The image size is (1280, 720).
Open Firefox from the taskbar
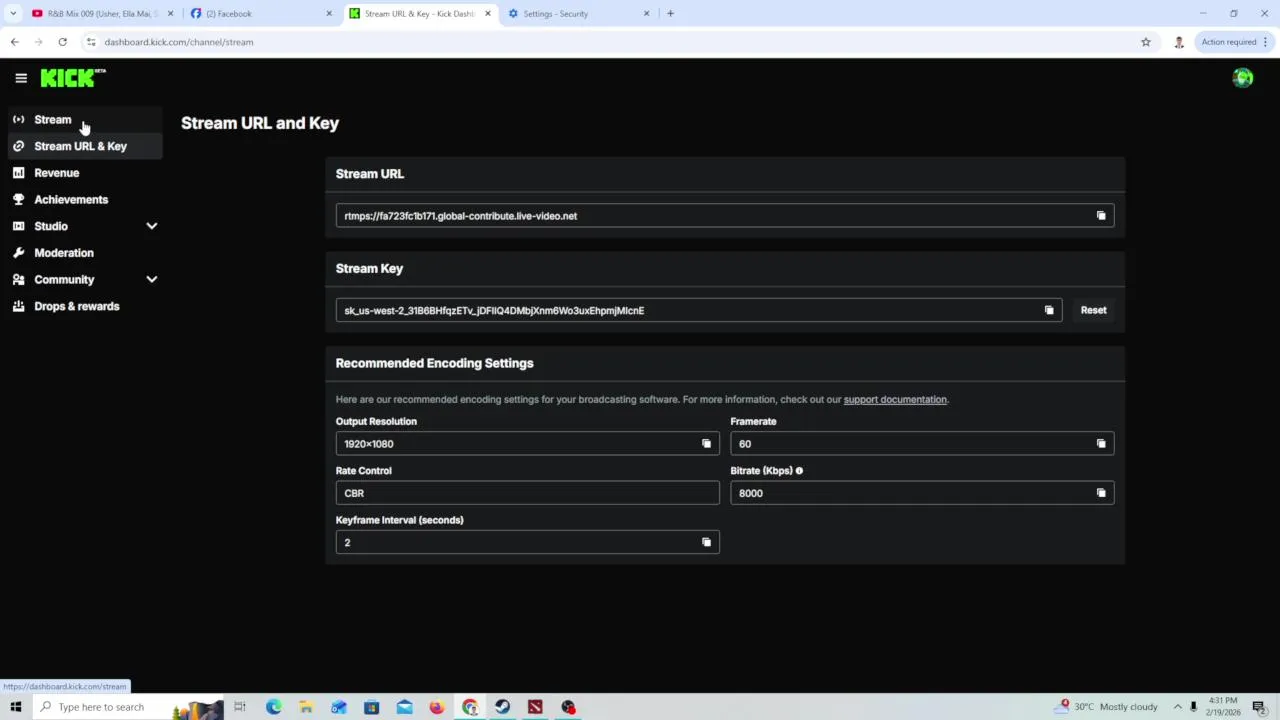click(x=437, y=707)
